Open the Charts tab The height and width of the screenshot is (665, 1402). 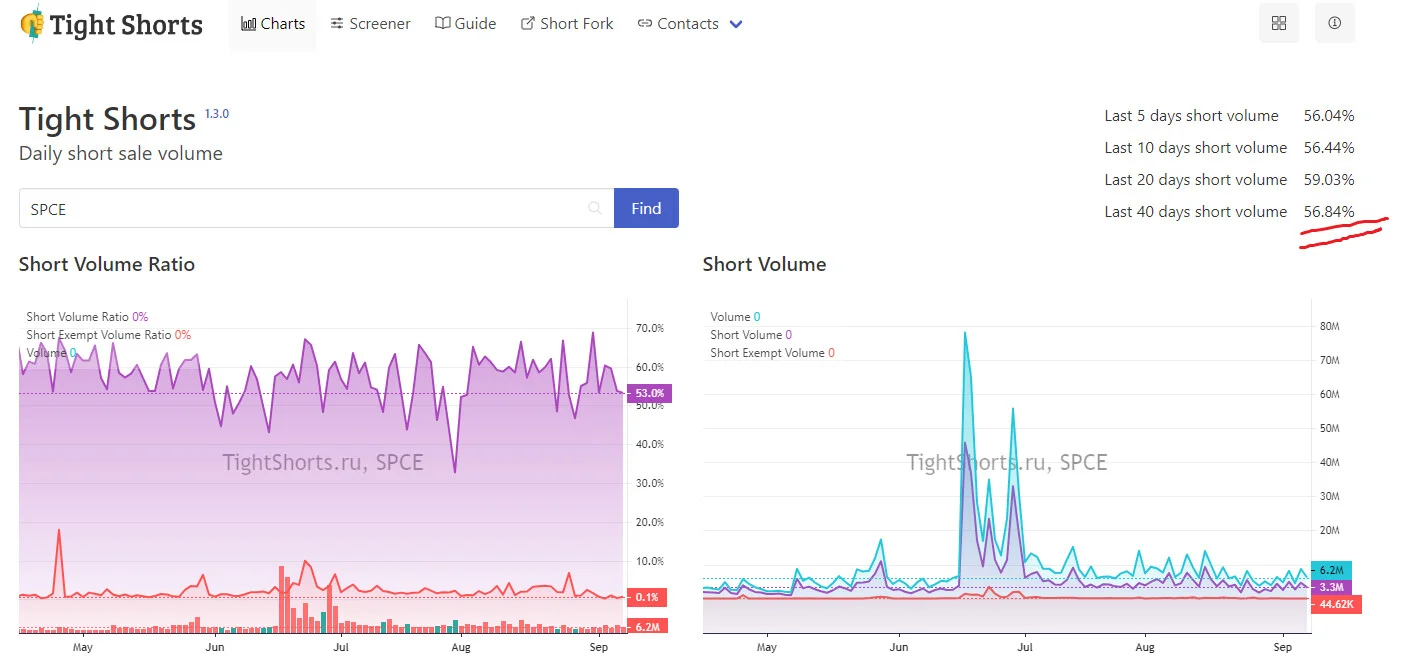(272, 24)
